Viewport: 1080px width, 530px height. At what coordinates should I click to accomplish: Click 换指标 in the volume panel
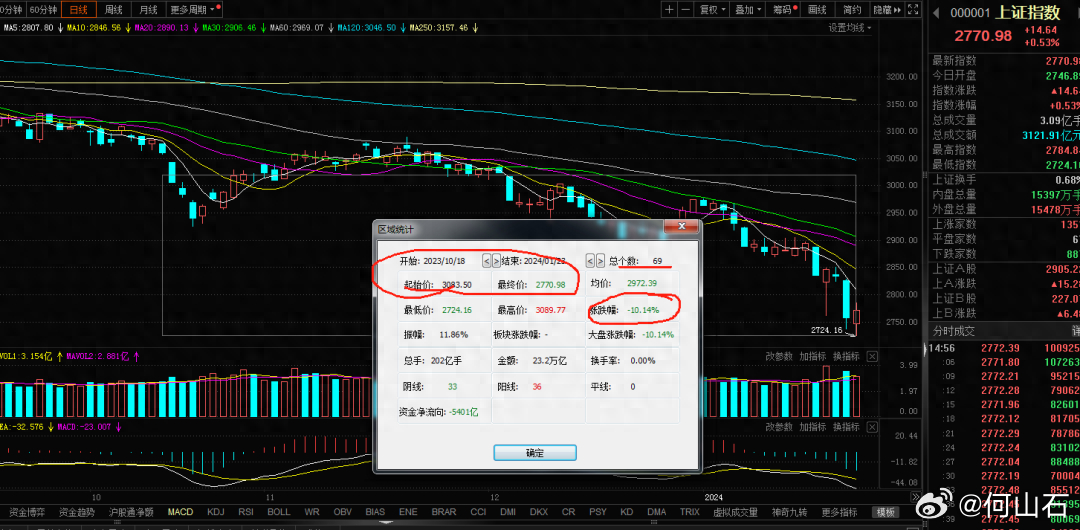point(847,356)
